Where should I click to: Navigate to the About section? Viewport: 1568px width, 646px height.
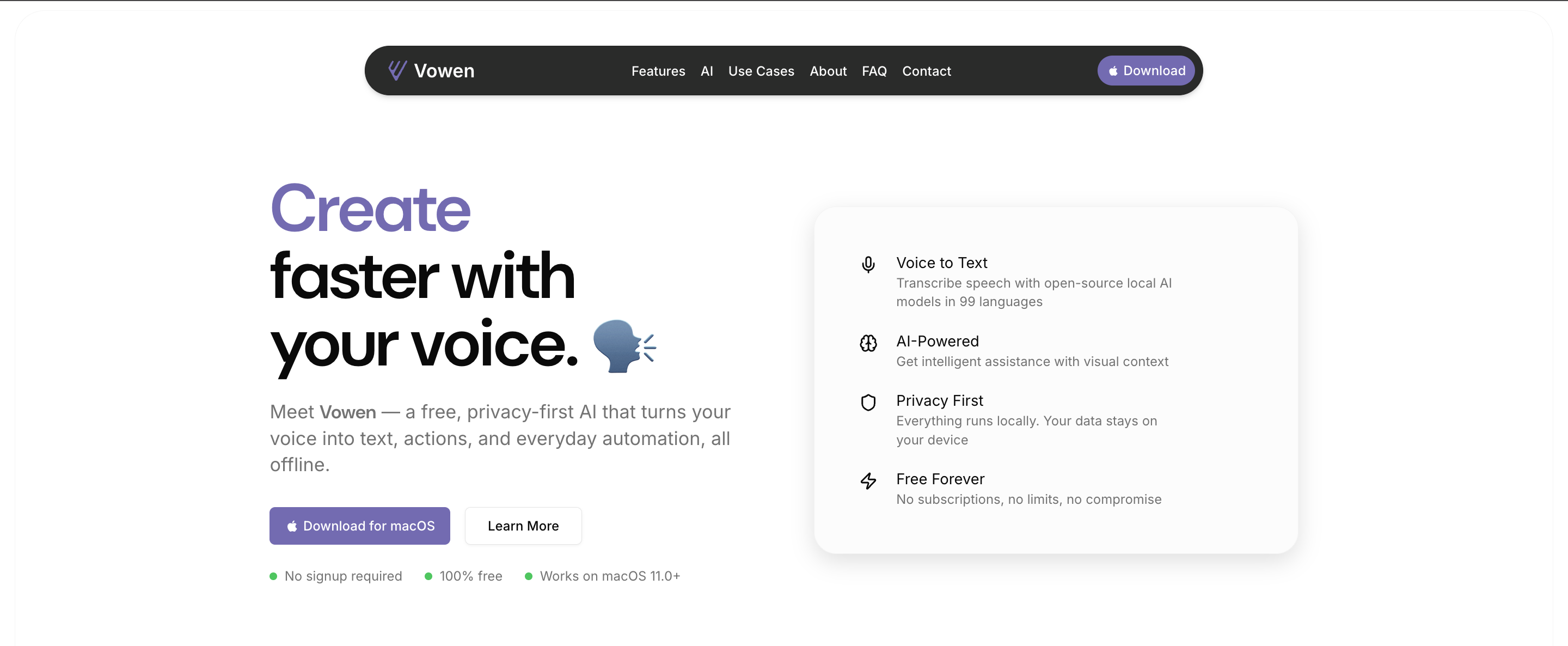pos(828,71)
